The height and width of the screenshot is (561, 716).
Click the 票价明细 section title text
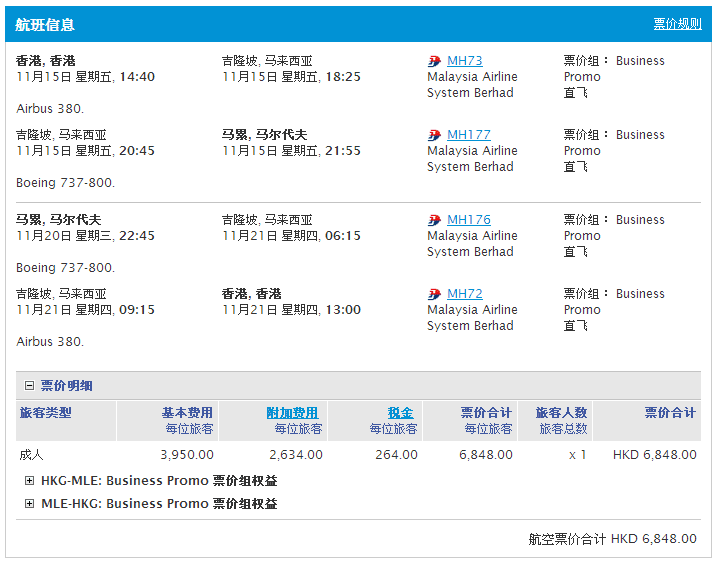66,386
